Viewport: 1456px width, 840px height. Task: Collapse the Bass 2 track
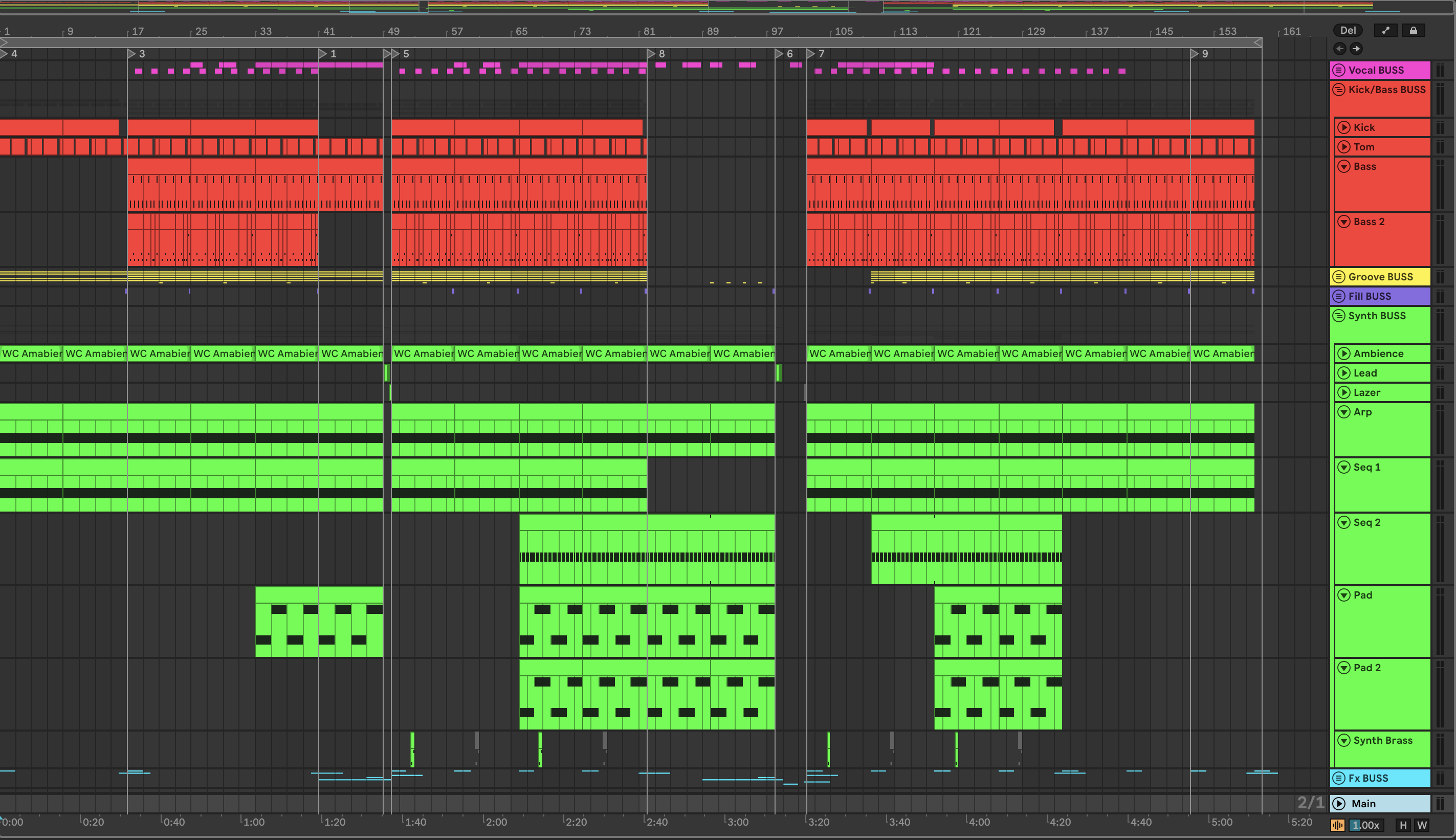point(1344,222)
